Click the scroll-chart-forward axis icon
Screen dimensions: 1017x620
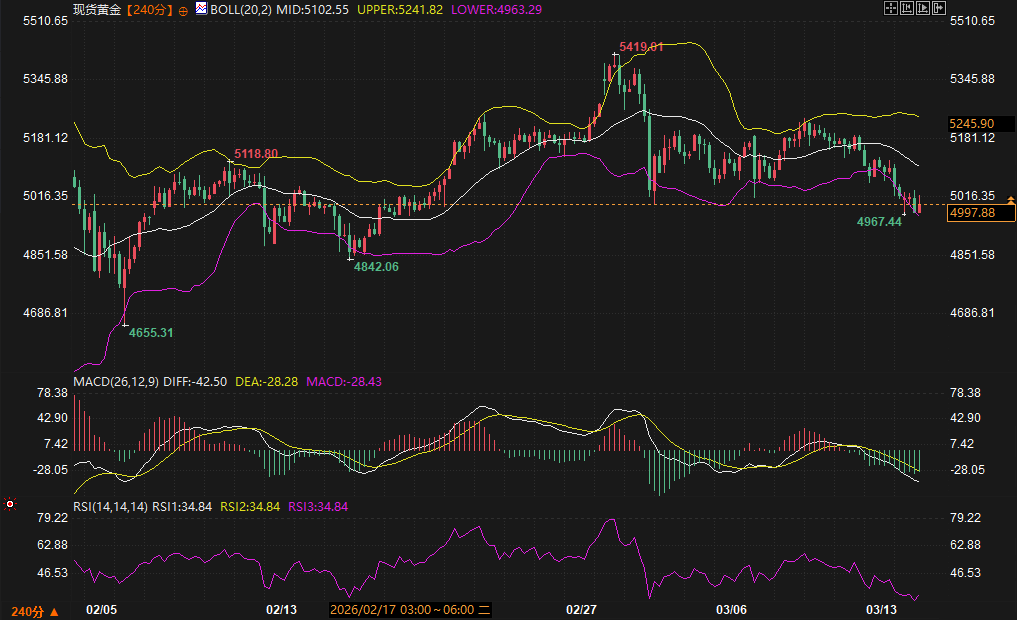pyautogui.click(x=923, y=8)
